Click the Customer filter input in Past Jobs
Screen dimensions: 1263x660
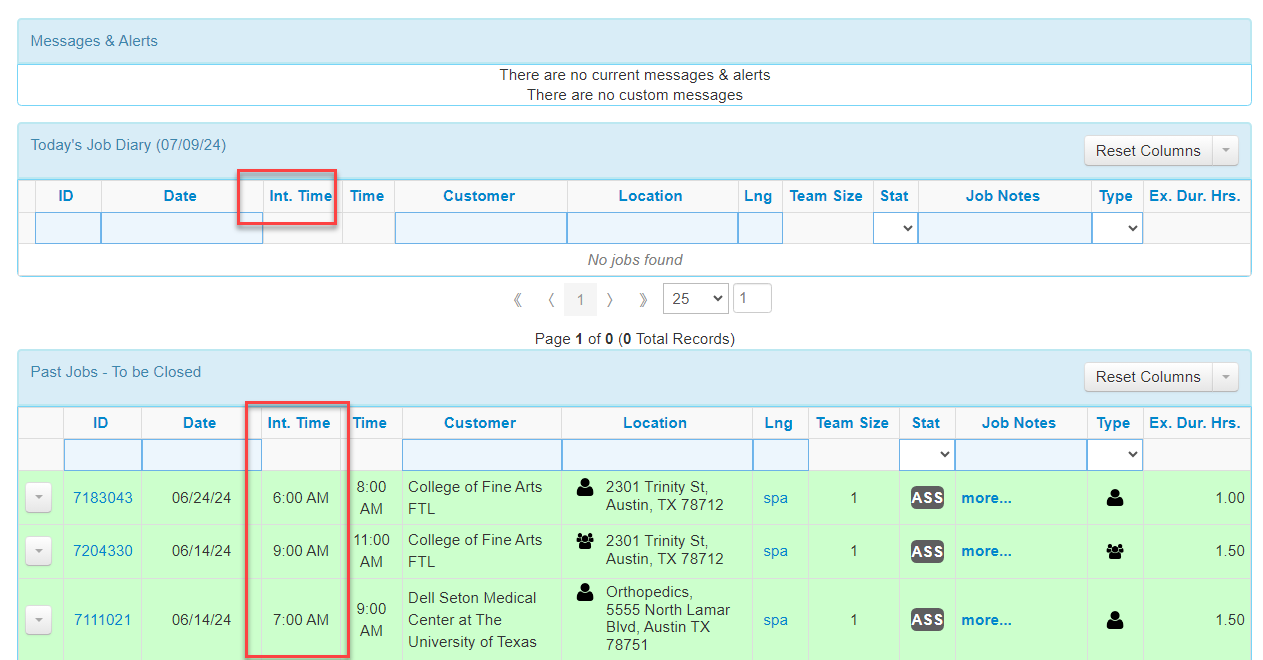coord(481,455)
